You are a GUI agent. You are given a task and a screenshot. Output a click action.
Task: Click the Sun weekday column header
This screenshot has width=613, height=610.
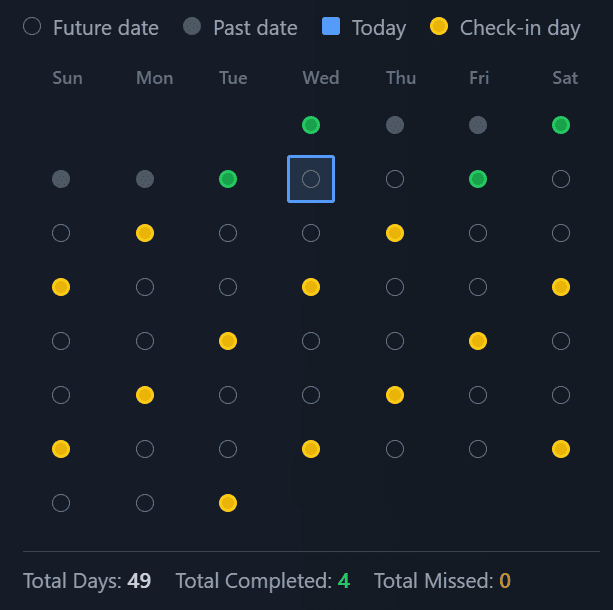pos(67,78)
